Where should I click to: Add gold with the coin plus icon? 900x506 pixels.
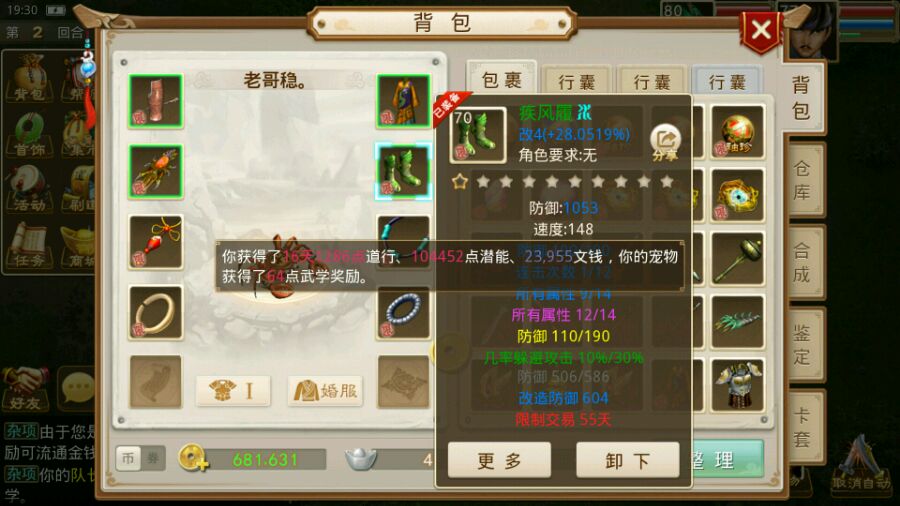pos(193,458)
